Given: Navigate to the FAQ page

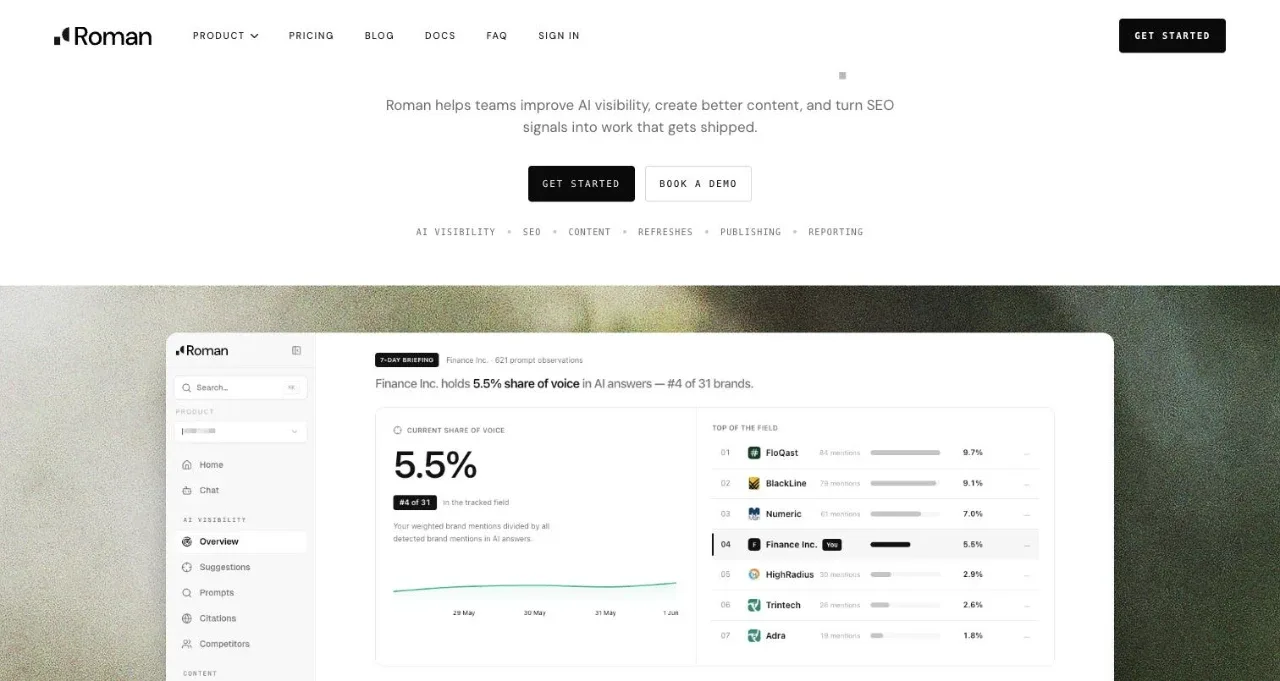Looking at the screenshot, I should pyautogui.click(x=497, y=36).
